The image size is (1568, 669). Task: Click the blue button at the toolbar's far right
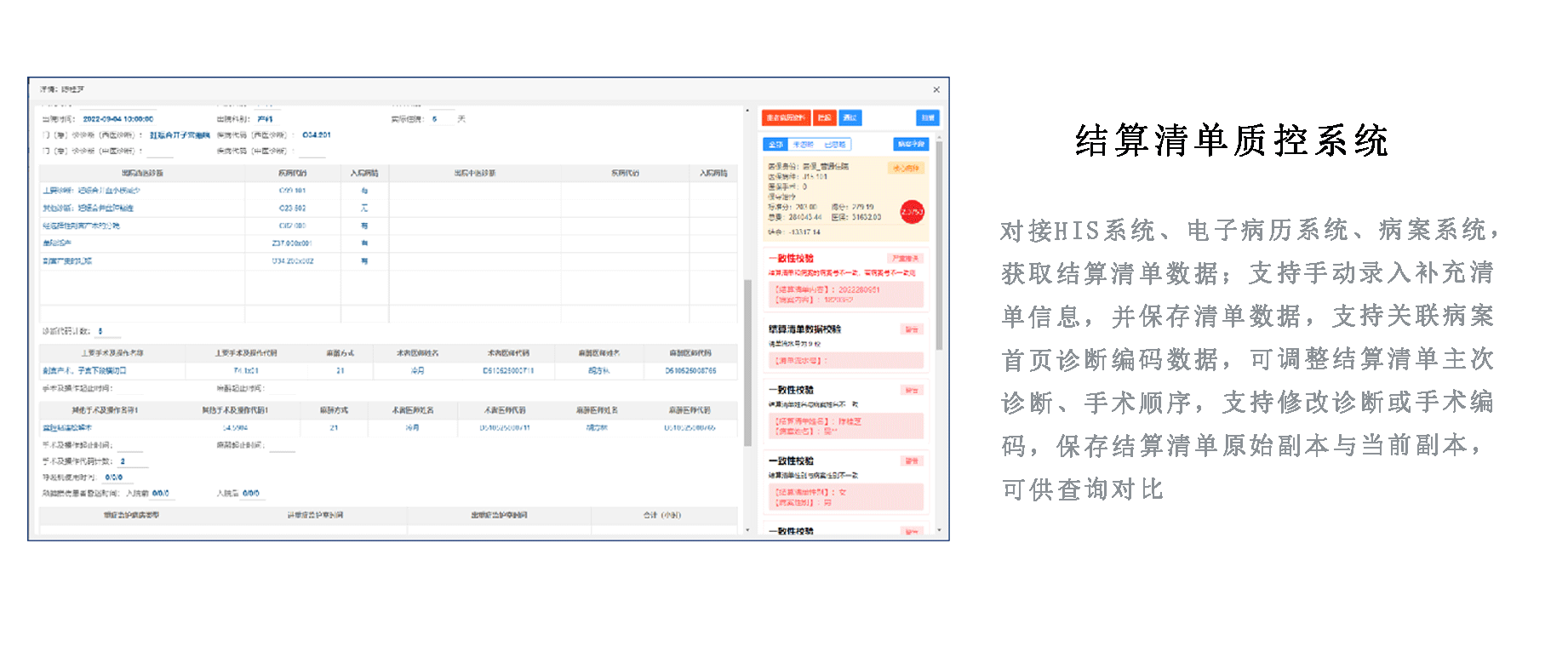click(x=928, y=117)
